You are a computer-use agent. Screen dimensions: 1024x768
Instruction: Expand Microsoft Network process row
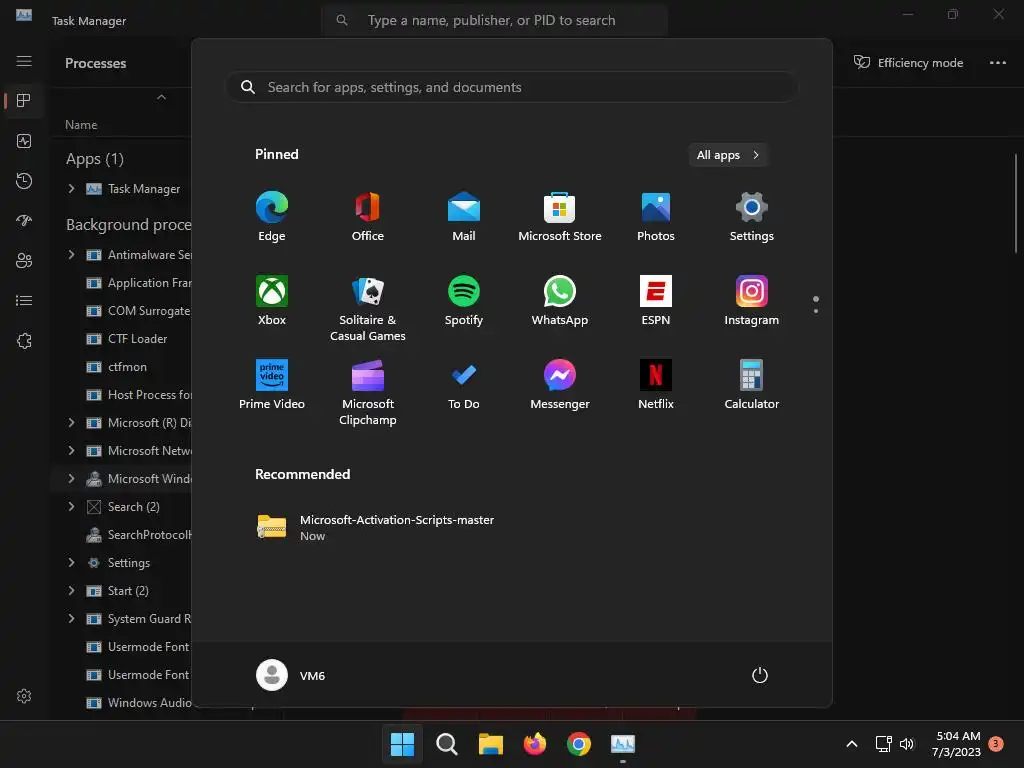tap(71, 451)
